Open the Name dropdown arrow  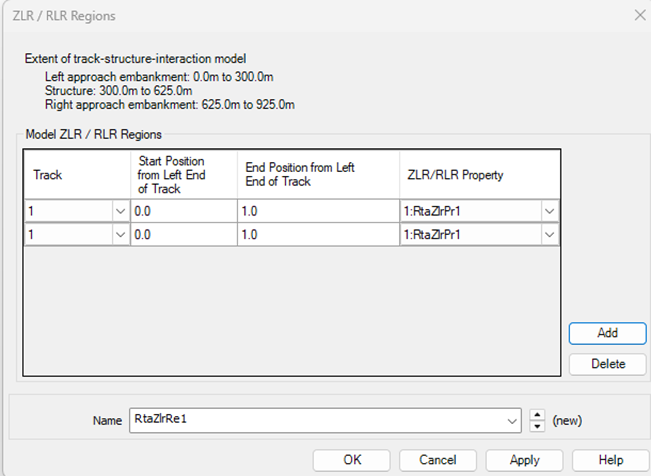click(x=513, y=420)
